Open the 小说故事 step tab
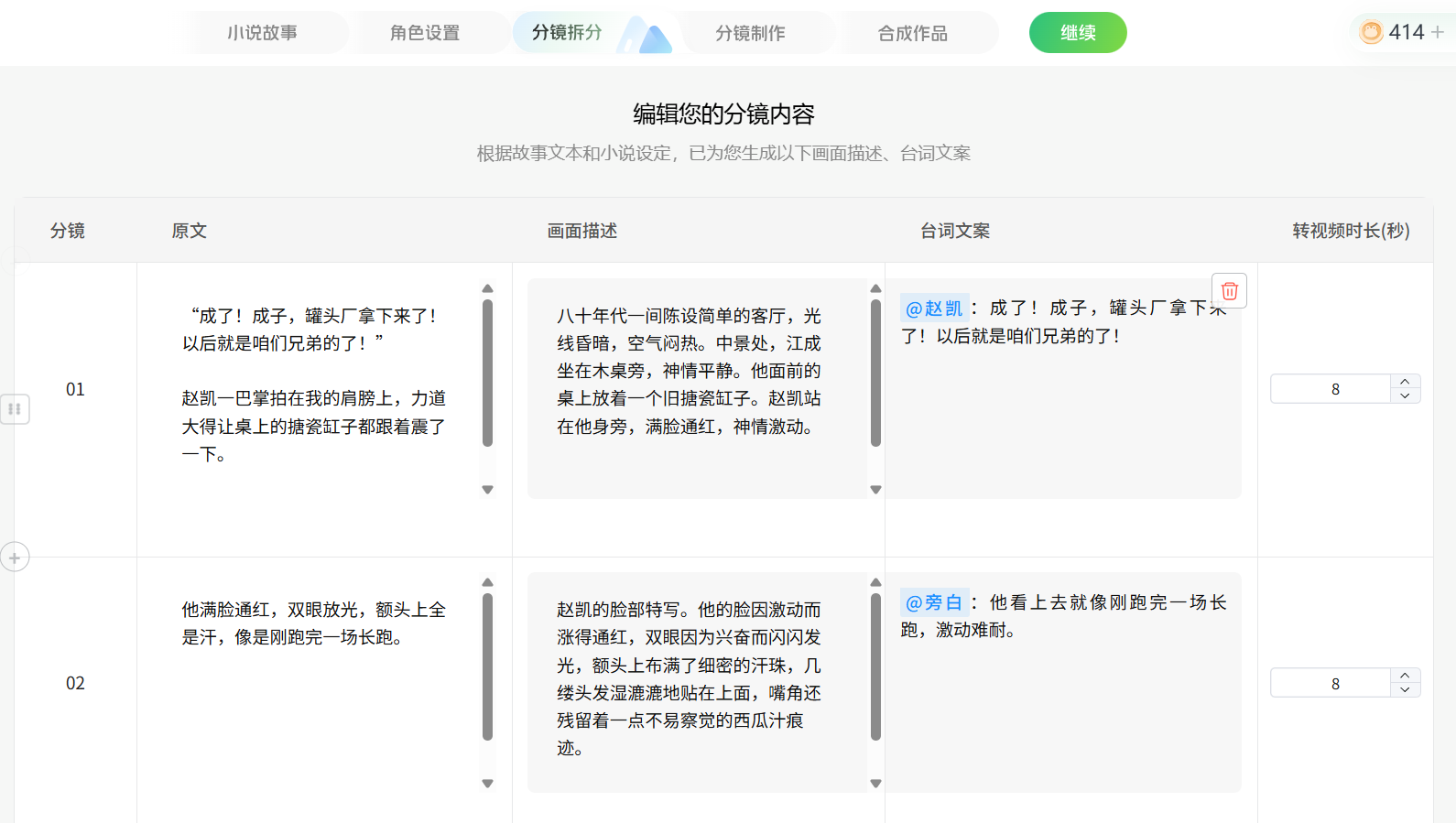1456x823 pixels. [262, 33]
